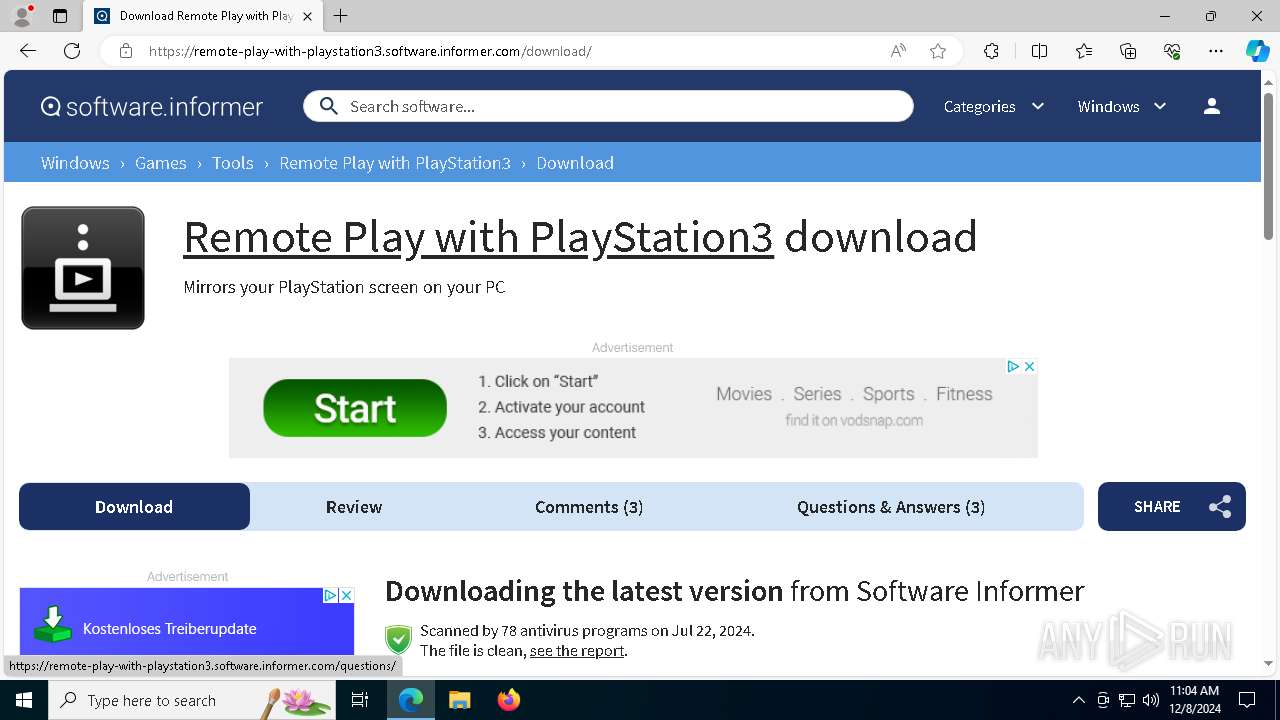Open Task View on taskbar
This screenshot has height=720, width=1280.
pos(360,700)
